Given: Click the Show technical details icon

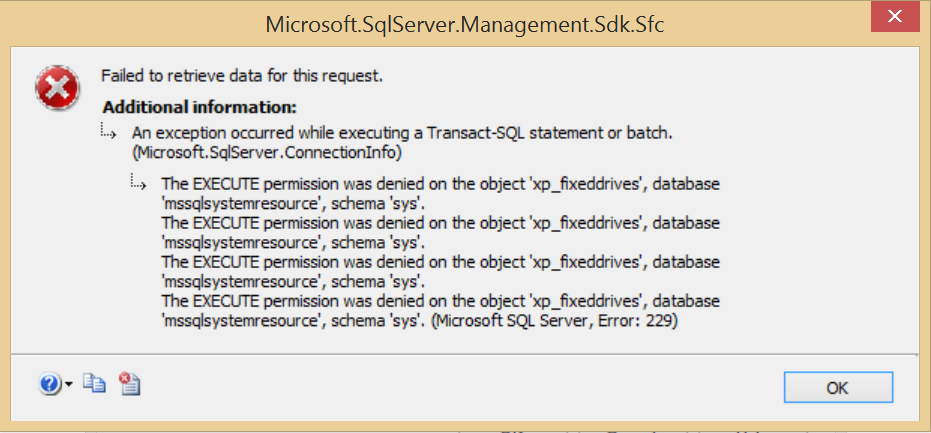Looking at the screenshot, I should 128,384.
